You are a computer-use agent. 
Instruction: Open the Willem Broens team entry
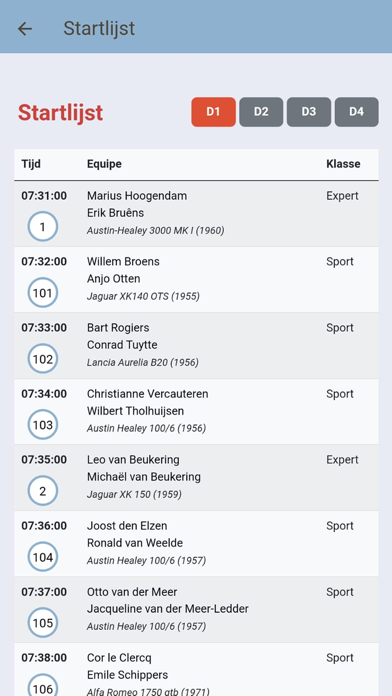tap(196, 279)
